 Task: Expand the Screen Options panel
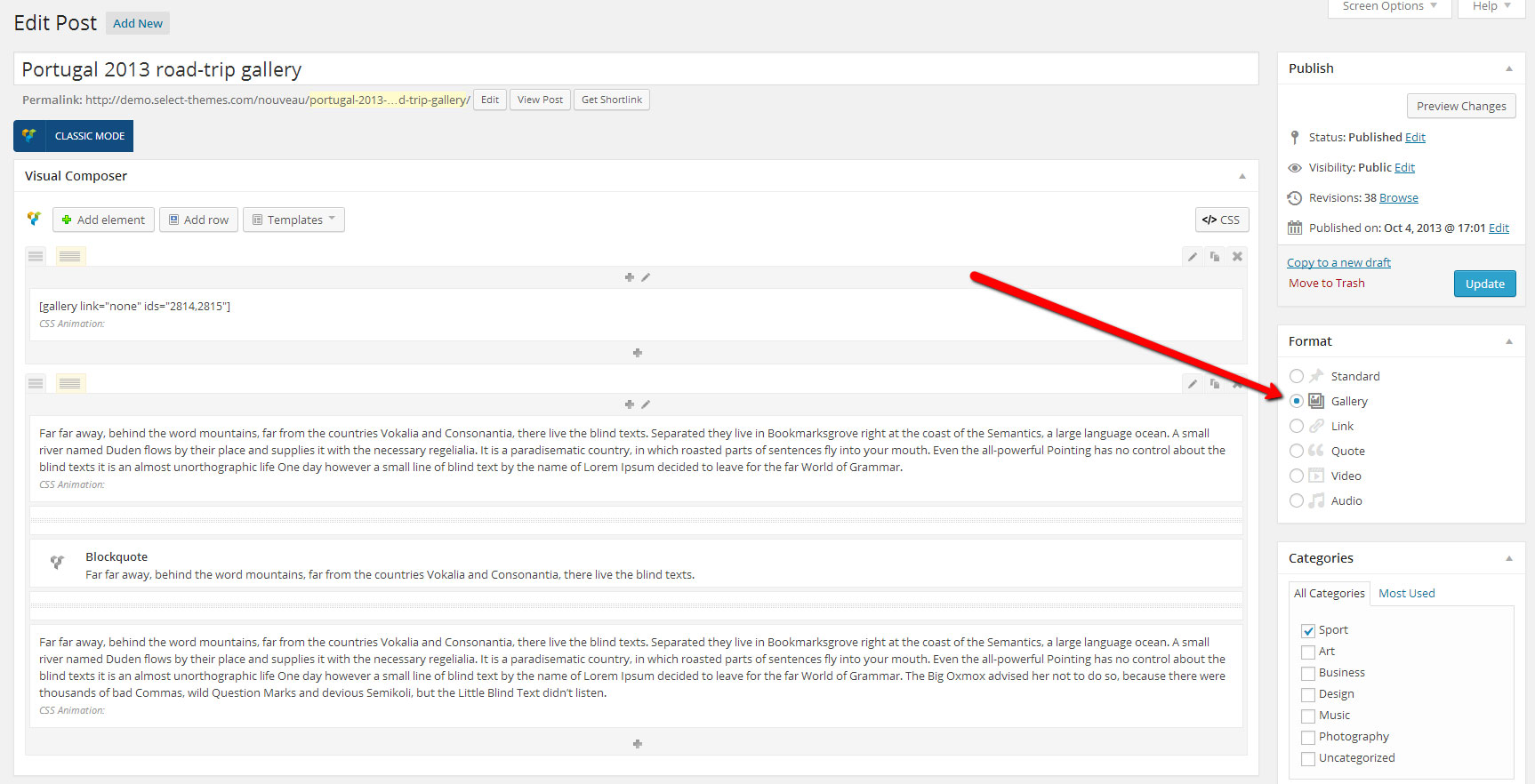[x=1388, y=7]
